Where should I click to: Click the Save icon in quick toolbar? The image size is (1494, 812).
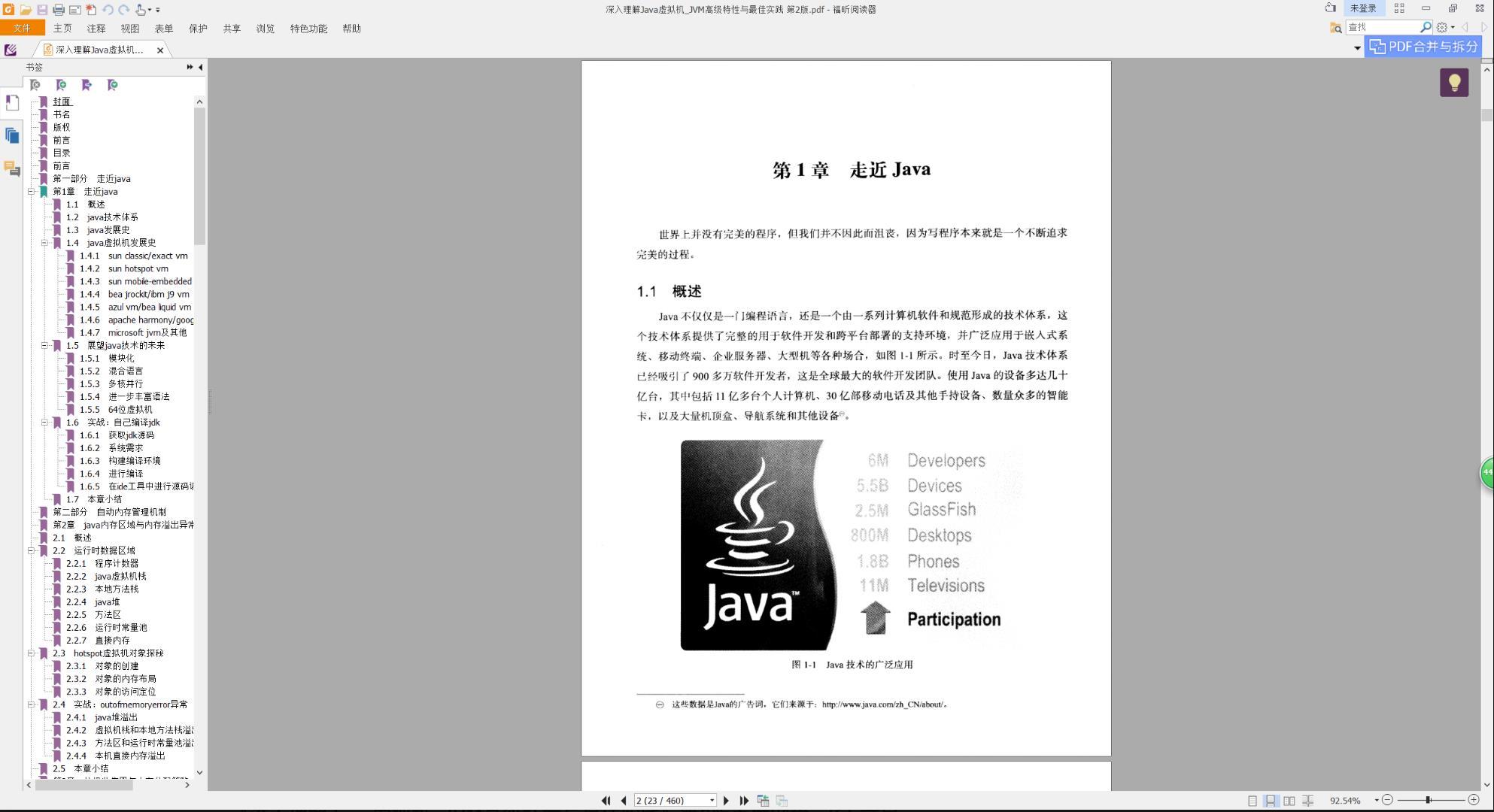click(x=42, y=10)
